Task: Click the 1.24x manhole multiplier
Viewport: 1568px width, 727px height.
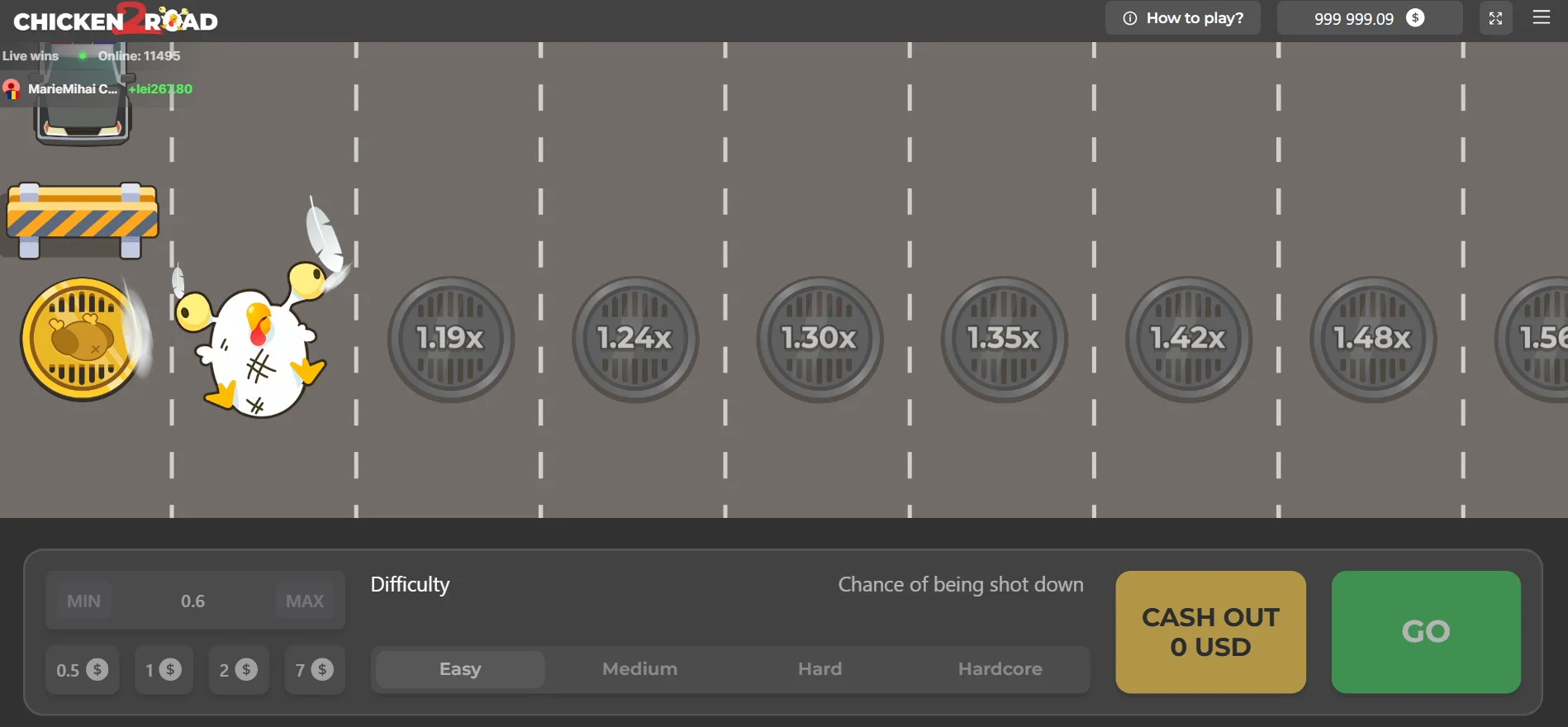Action: [635, 339]
